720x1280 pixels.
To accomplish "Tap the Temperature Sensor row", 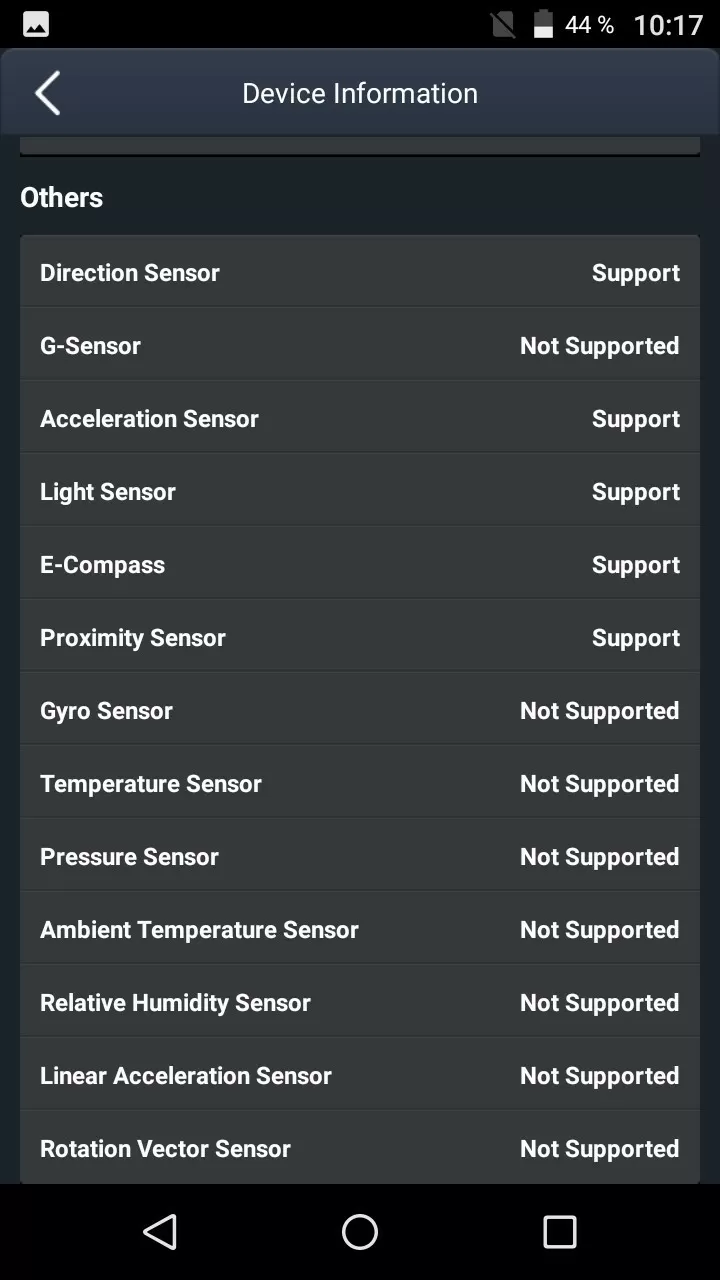I will (360, 784).
